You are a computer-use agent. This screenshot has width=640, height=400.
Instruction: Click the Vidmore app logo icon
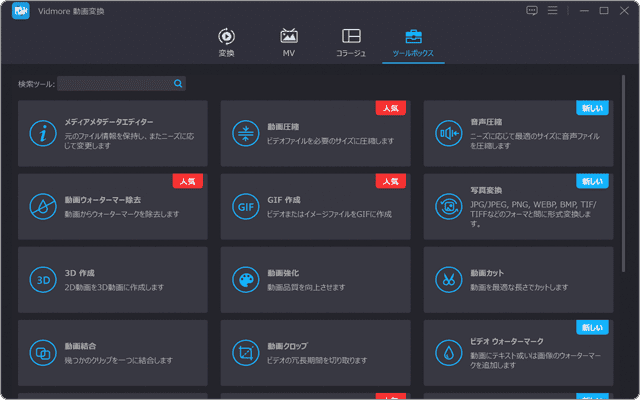(x=21, y=11)
